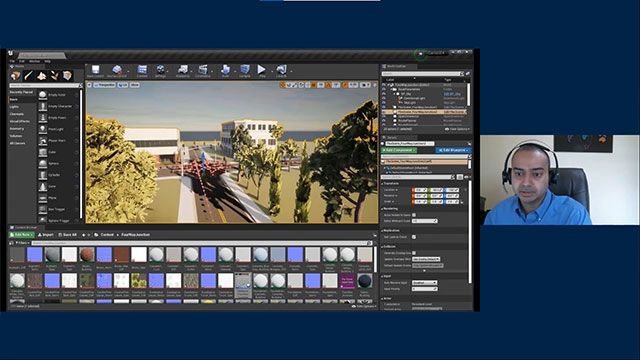Viewport: 640px width, 360px height.
Task: Toggle Net Load on Client checkbox
Action: coord(414,237)
